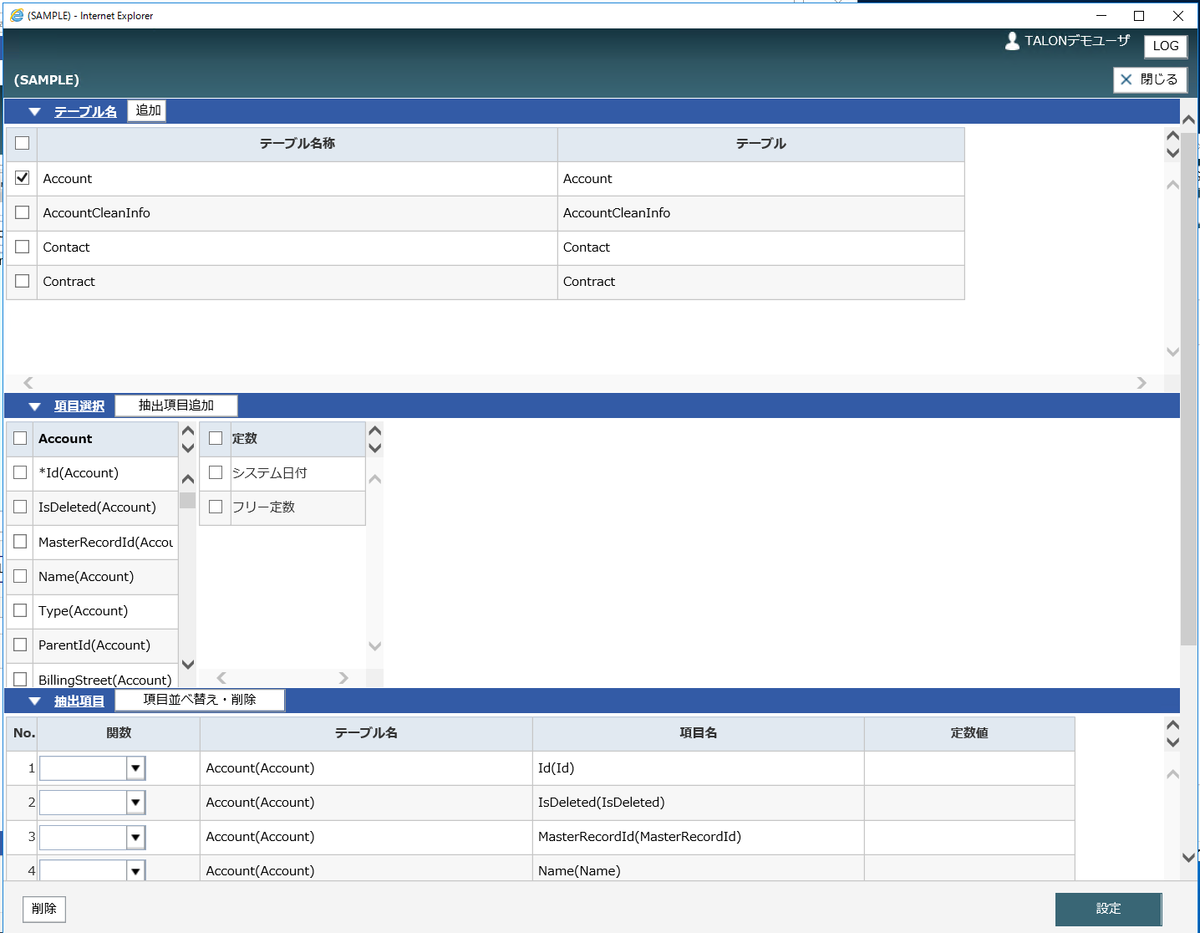
Task: Click the Internet Explorer logo in title bar
Action: [x=16, y=16]
